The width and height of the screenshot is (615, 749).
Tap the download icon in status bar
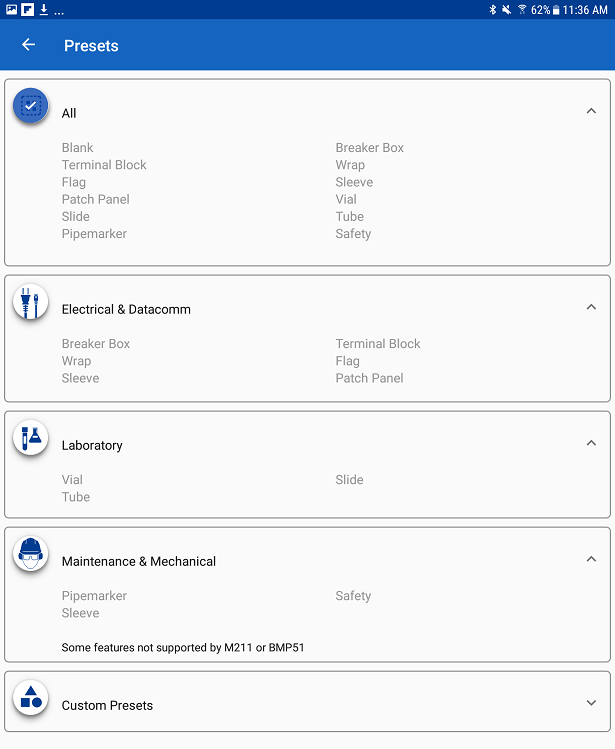tap(43, 9)
